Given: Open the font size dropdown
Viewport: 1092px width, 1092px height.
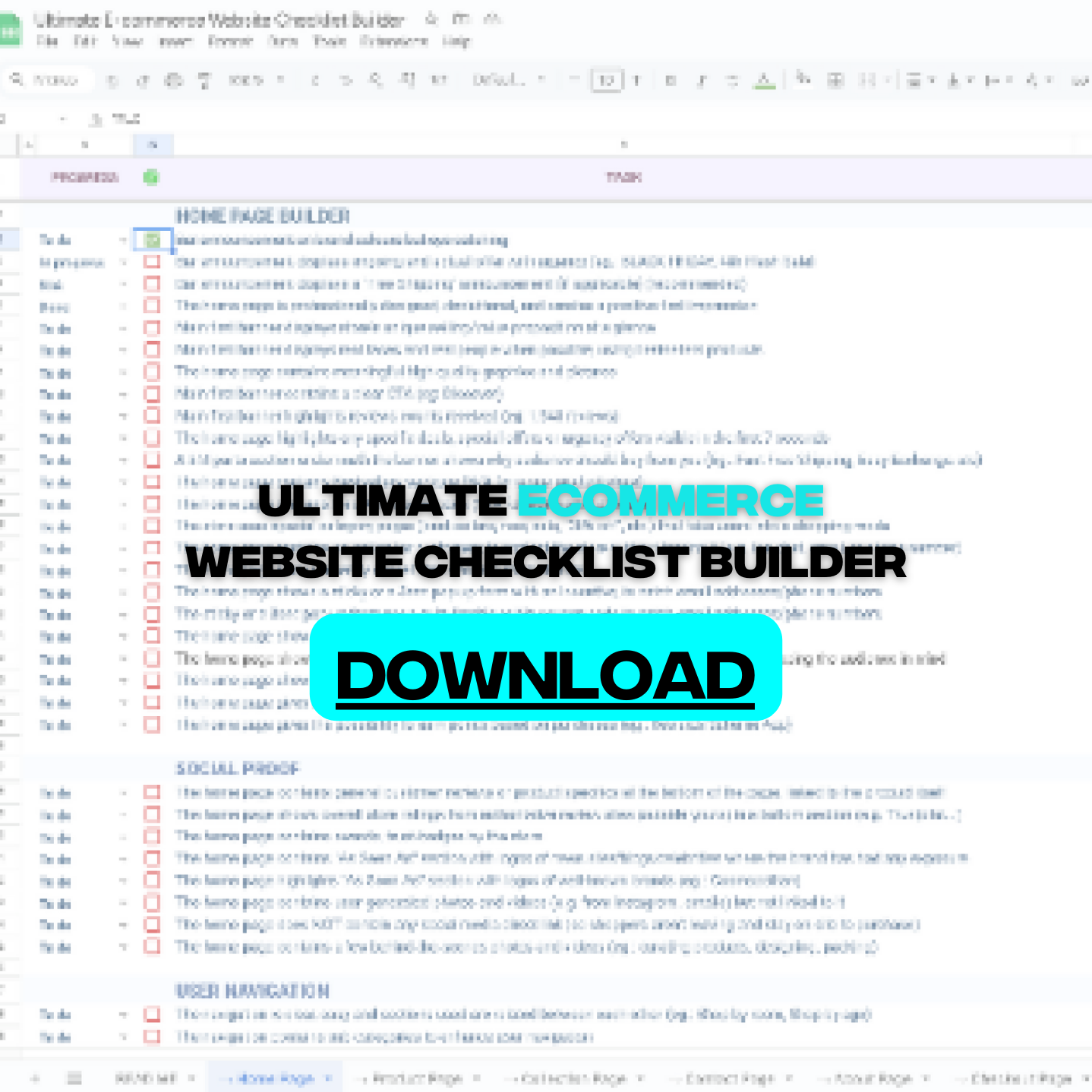Looking at the screenshot, I should pos(608,81).
